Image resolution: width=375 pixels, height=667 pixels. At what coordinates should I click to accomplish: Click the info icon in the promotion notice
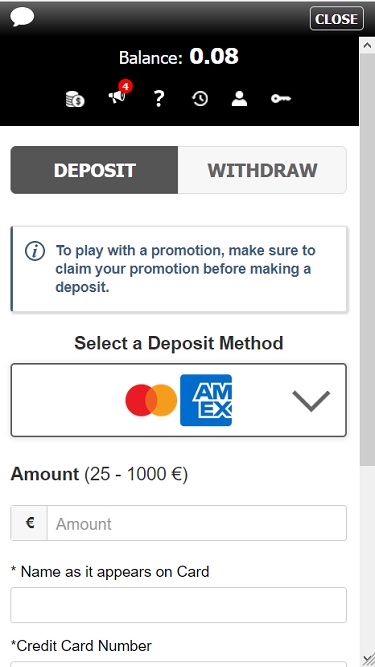[35, 251]
